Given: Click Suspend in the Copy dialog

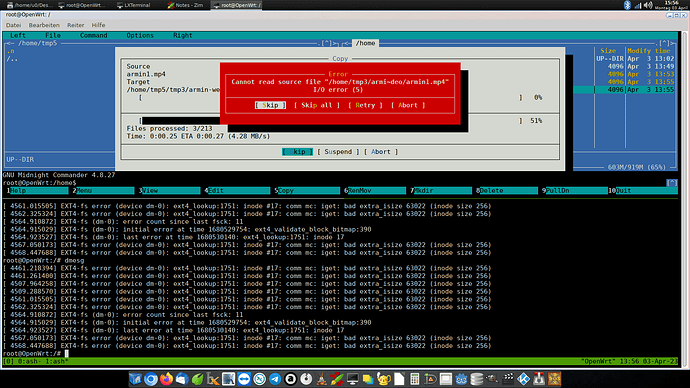Looking at the screenshot, I should (x=338, y=152).
